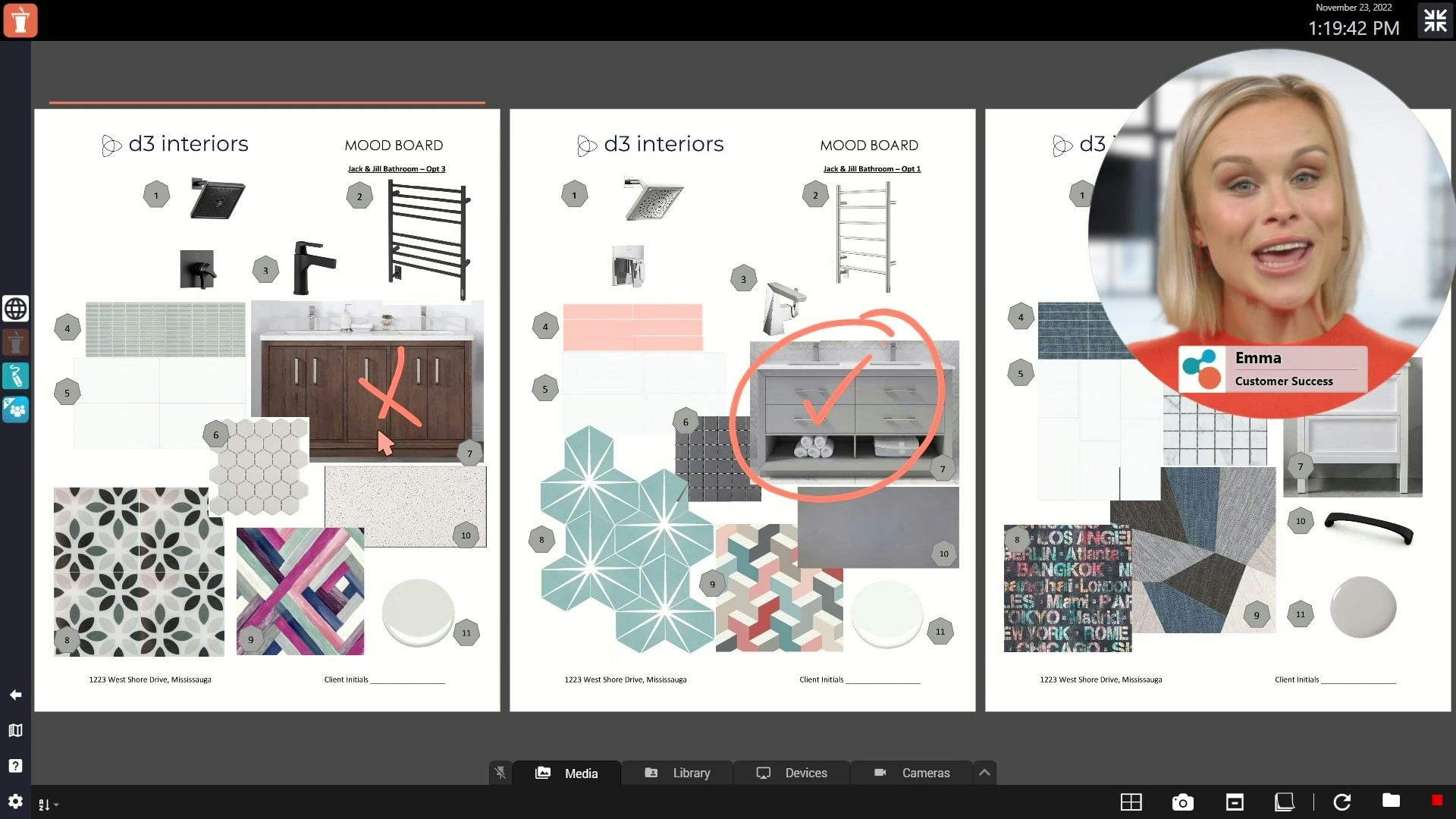The width and height of the screenshot is (1456, 819).
Task: Take a snapshot with the camera icon
Action: click(1182, 802)
